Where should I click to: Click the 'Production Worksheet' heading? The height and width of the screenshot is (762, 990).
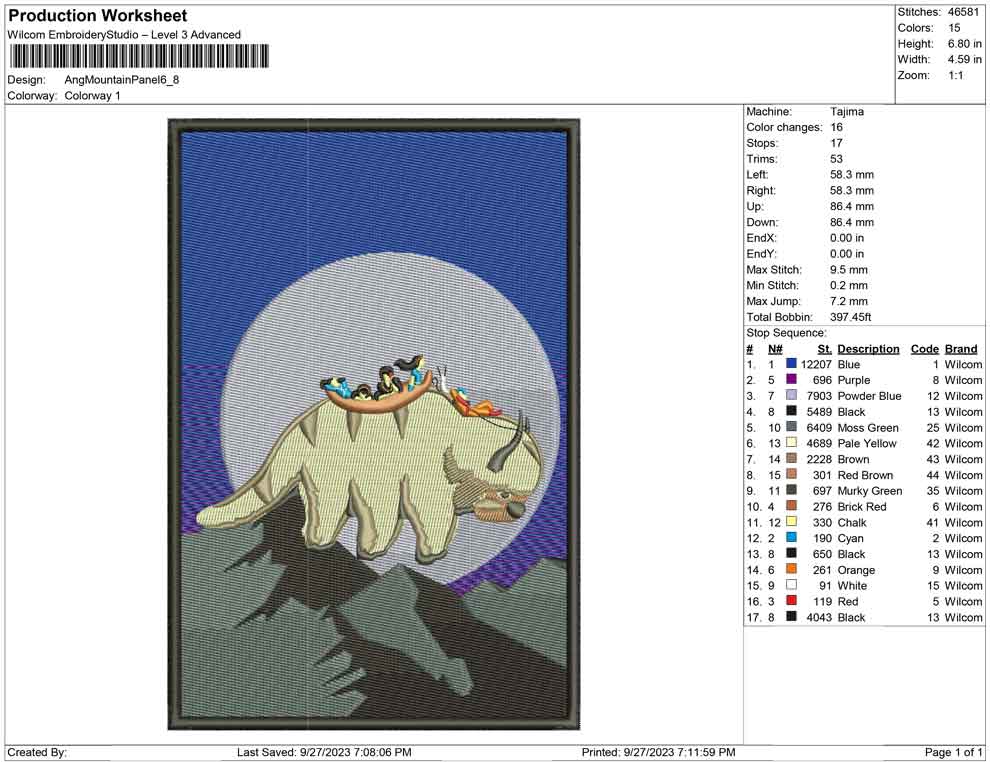coord(98,16)
